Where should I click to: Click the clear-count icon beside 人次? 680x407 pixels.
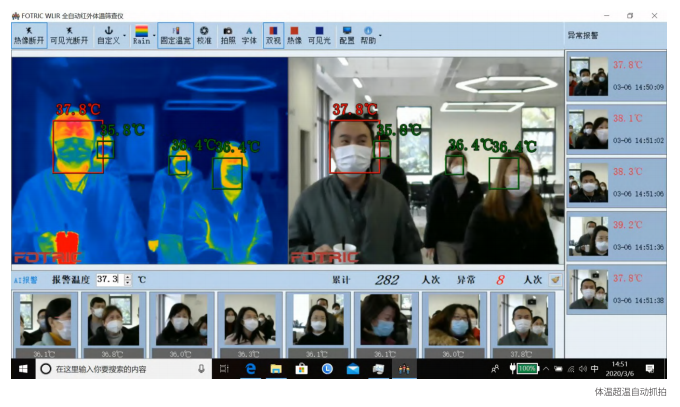(x=555, y=280)
